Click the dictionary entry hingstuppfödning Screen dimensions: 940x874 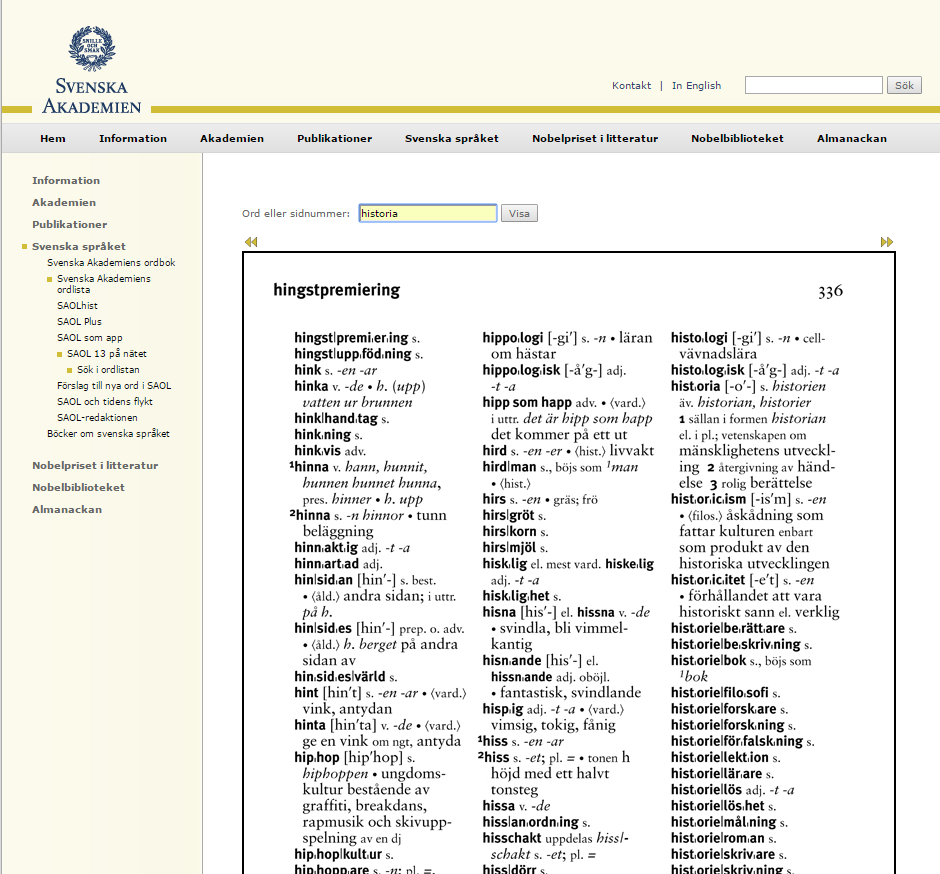[353, 354]
